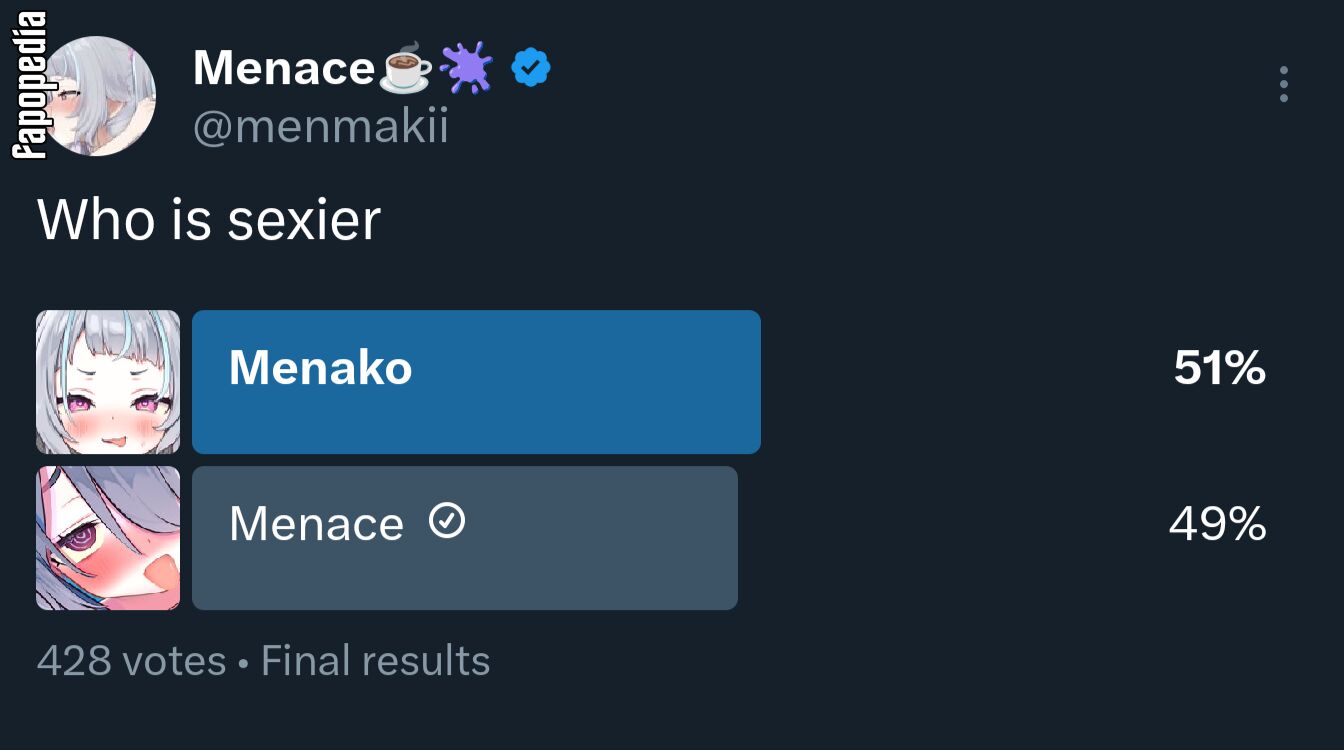
Task: Click the Menako poll option thumbnail
Action: point(108,382)
